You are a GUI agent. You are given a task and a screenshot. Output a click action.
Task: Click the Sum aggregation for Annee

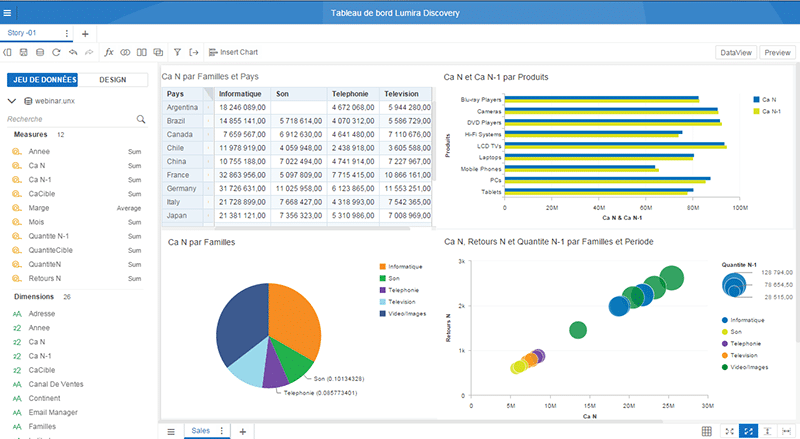(135, 152)
